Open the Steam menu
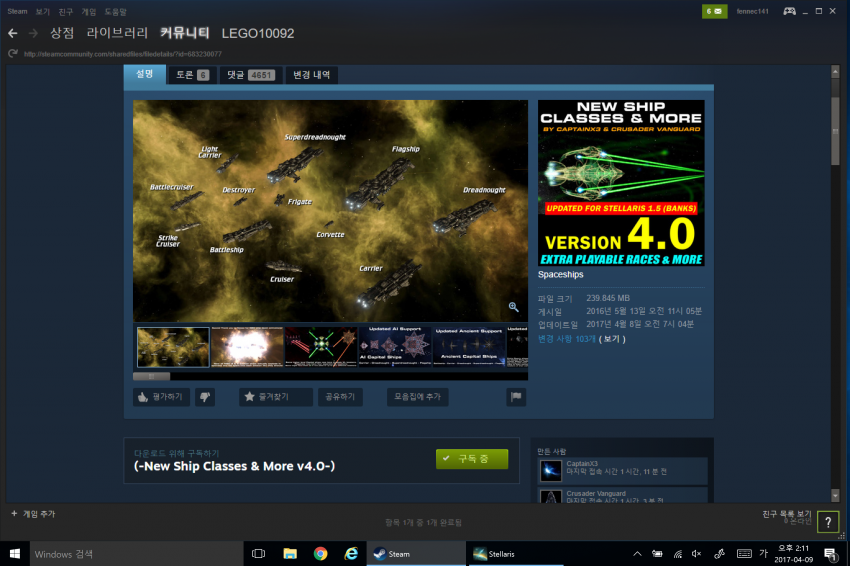The height and width of the screenshot is (566, 850). point(17,11)
